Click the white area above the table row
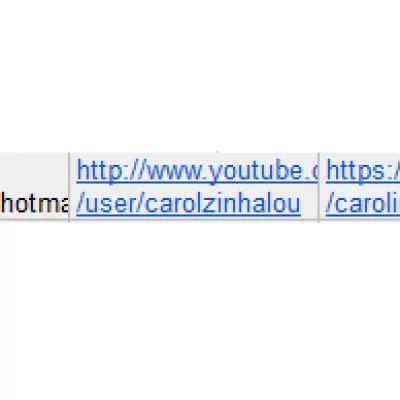 click(x=200, y=76)
